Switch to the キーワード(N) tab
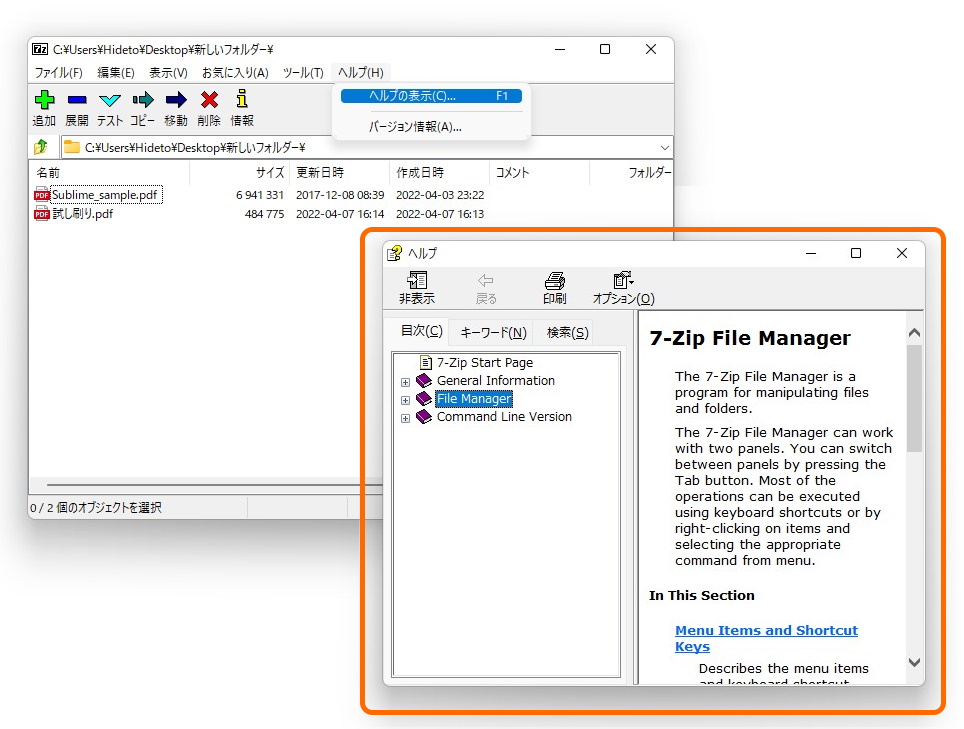This screenshot has width=964, height=729. (x=493, y=333)
